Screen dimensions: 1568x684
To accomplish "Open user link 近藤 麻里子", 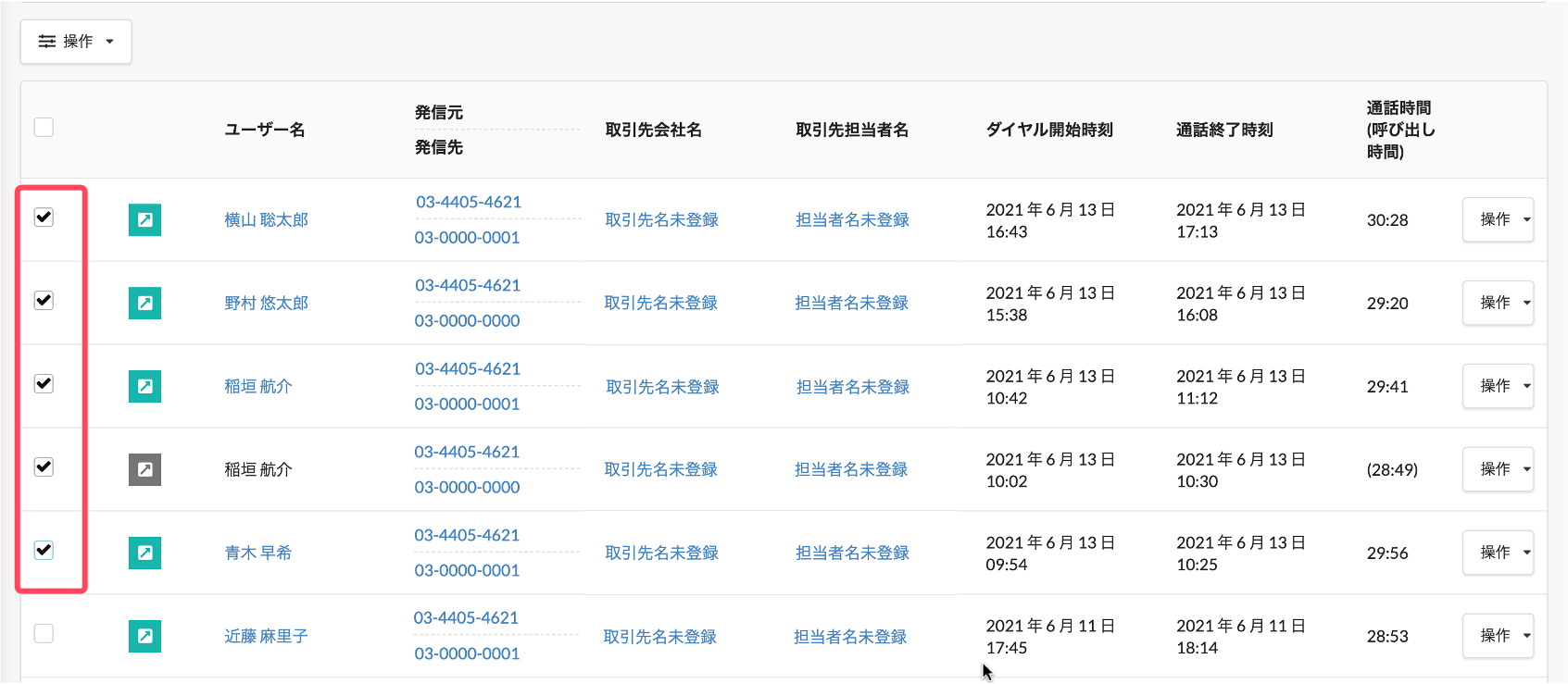I will pyautogui.click(x=266, y=636).
